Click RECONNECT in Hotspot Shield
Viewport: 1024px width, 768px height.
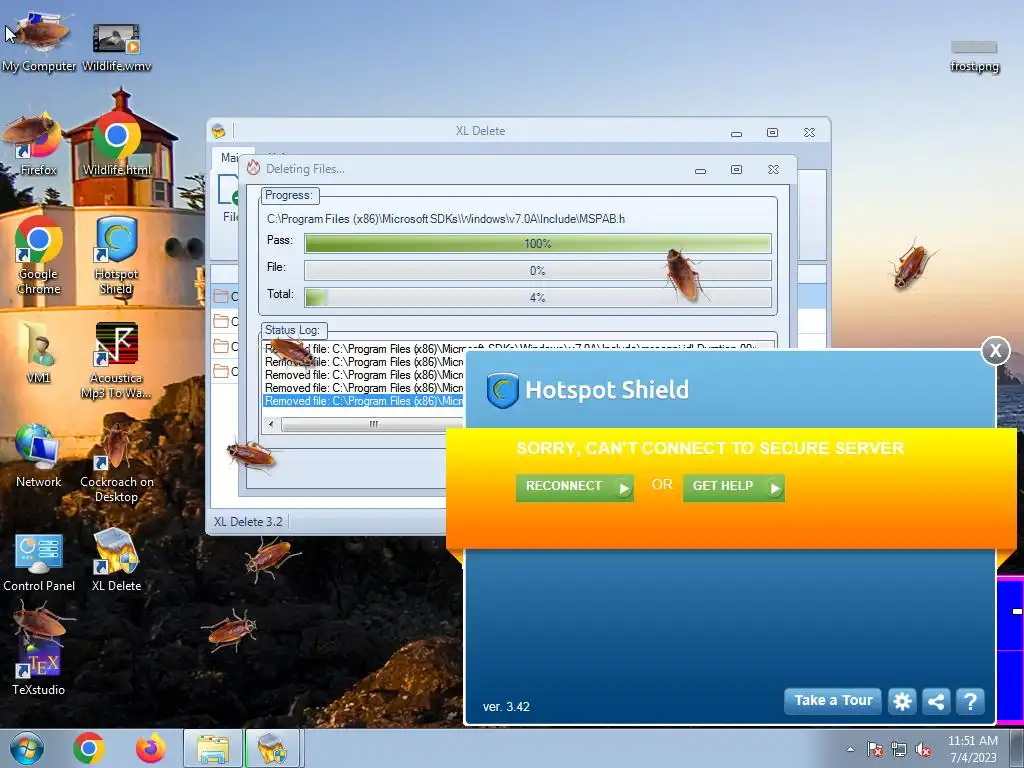(575, 487)
